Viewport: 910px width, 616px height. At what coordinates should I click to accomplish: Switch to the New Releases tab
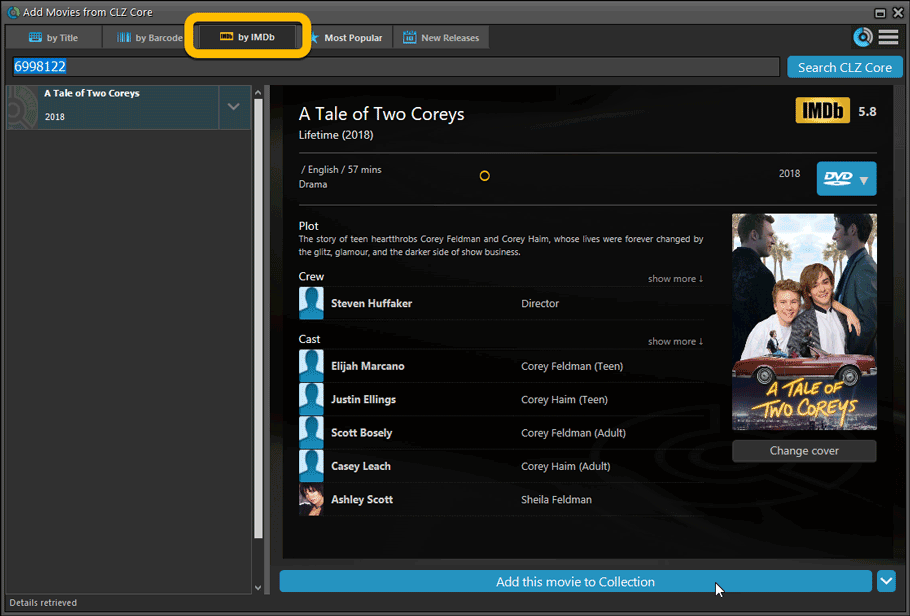(441, 38)
